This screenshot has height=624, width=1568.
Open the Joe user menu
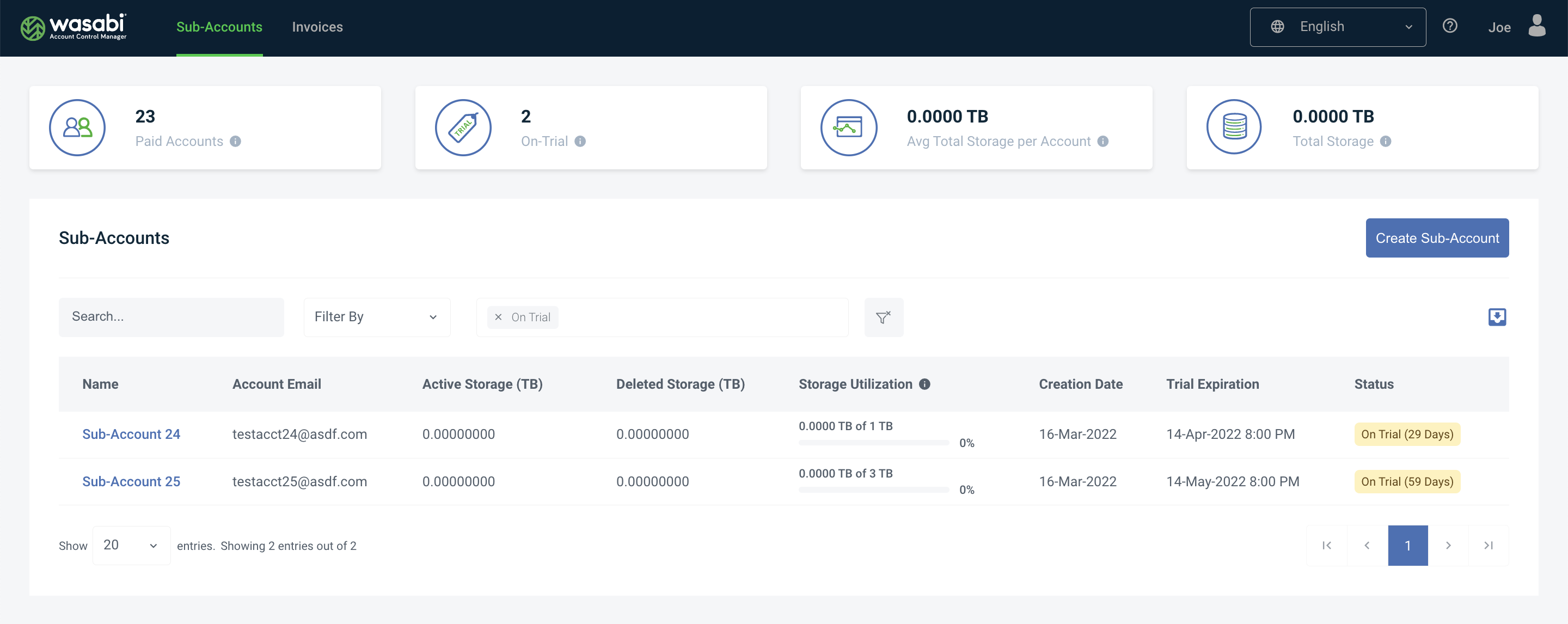point(1499,27)
